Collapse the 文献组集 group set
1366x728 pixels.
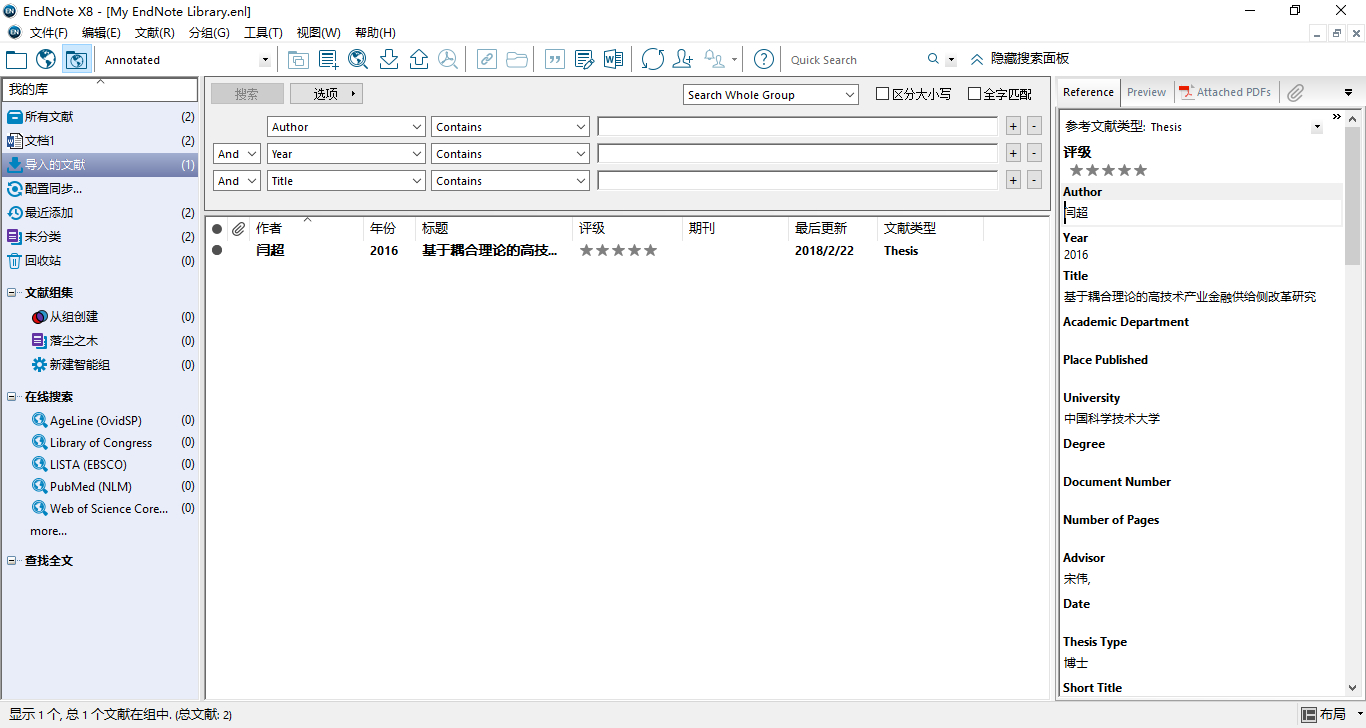coord(12,293)
